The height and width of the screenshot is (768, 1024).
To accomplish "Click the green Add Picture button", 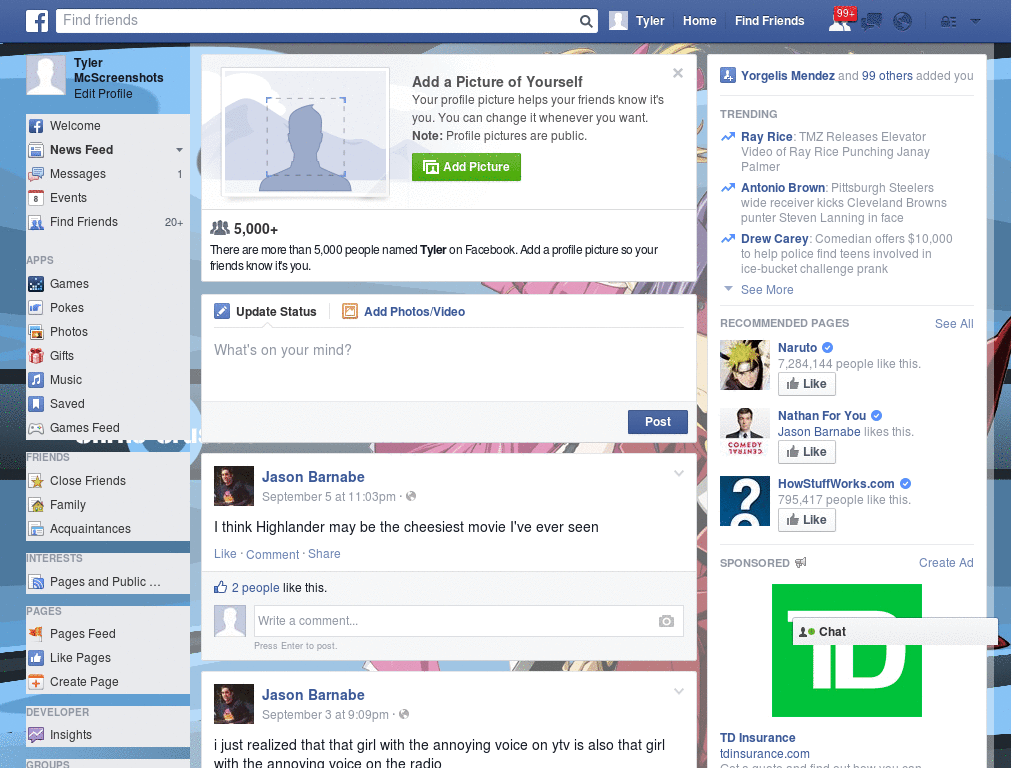I will (x=466, y=167).
